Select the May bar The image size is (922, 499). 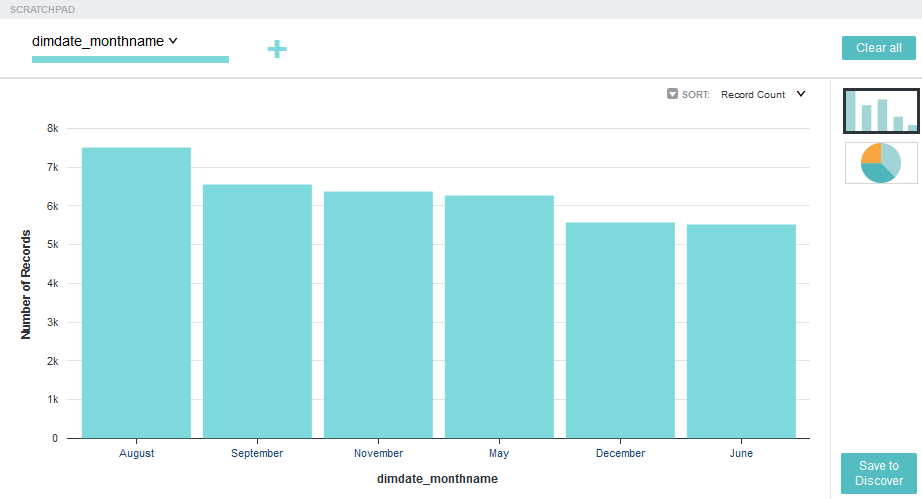tap(499, 317)
